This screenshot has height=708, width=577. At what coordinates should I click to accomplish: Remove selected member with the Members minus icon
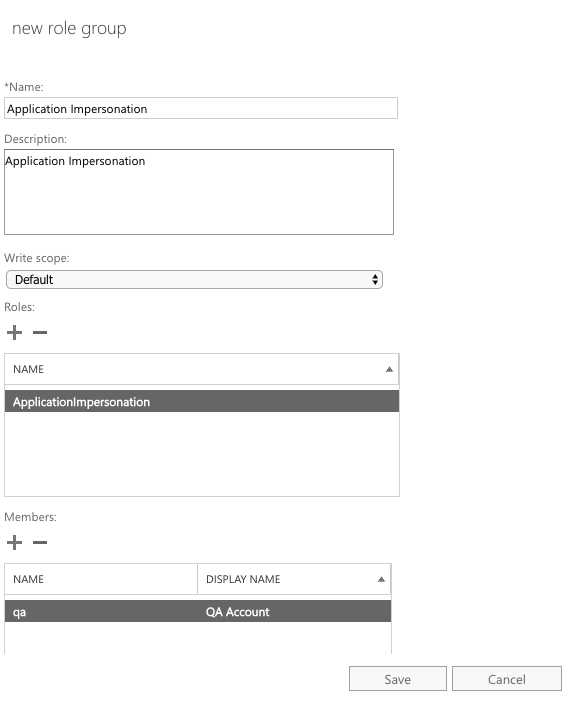pyautogui.click(x=40, y=542)
